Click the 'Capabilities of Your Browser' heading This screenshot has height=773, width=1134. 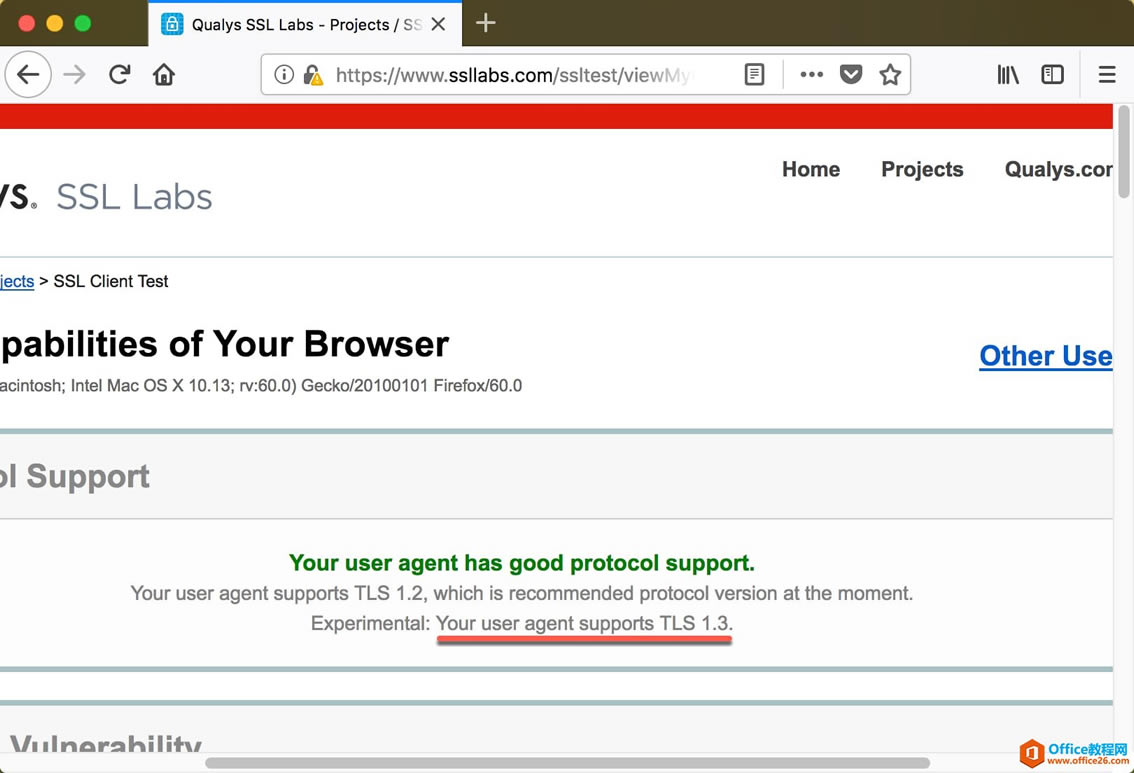tap(224, 344)
